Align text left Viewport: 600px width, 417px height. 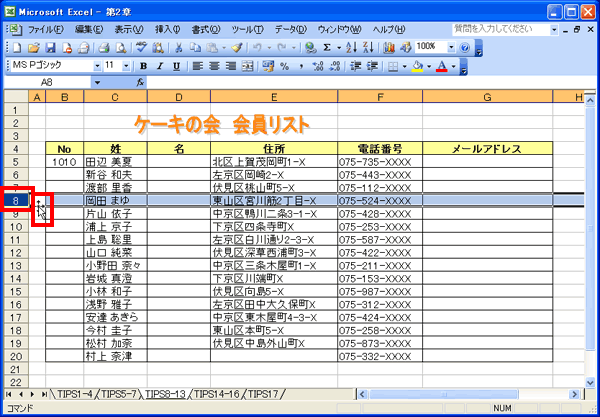click(x=197, y=67)
